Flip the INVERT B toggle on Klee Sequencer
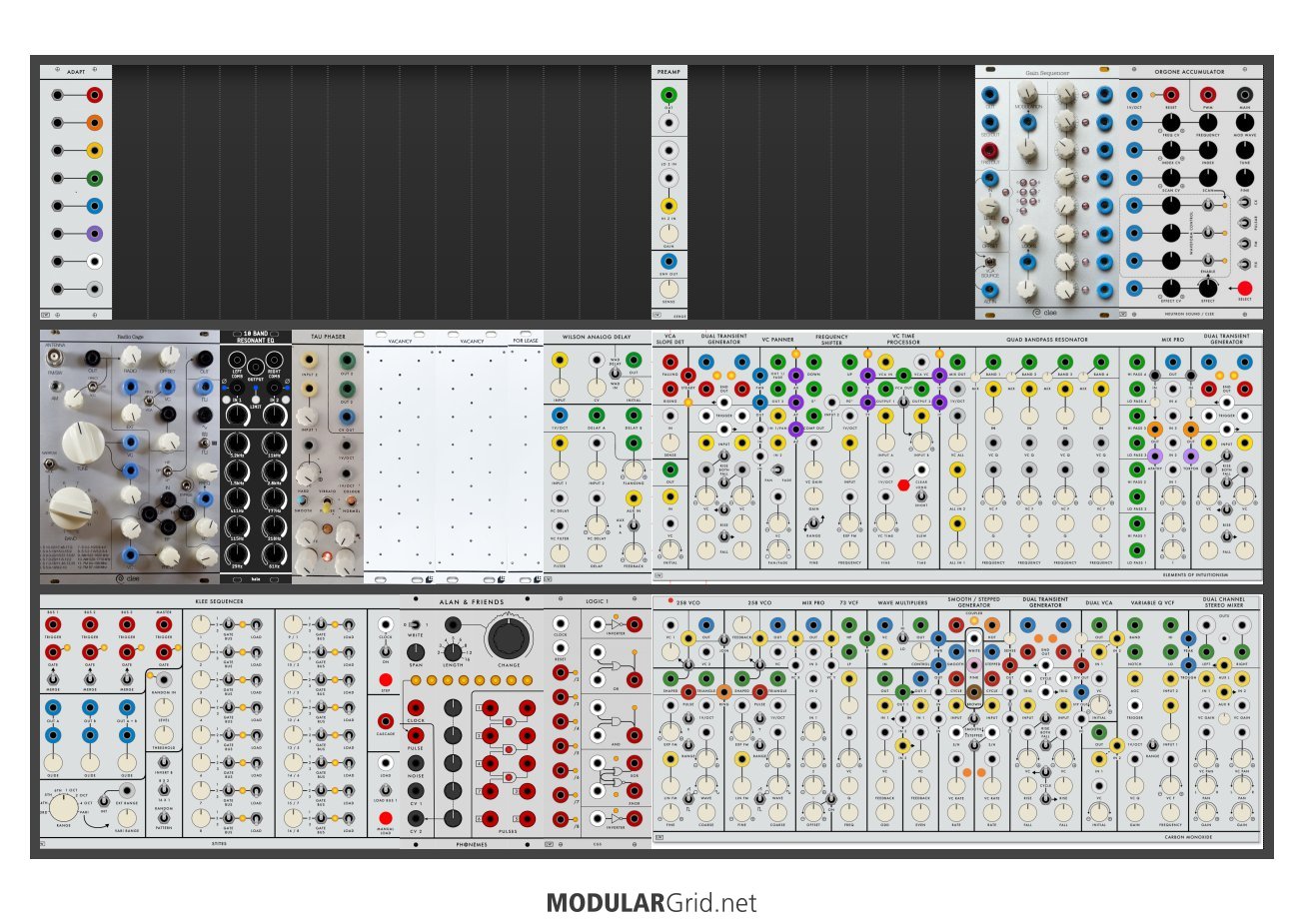 (x=164, y=762)
